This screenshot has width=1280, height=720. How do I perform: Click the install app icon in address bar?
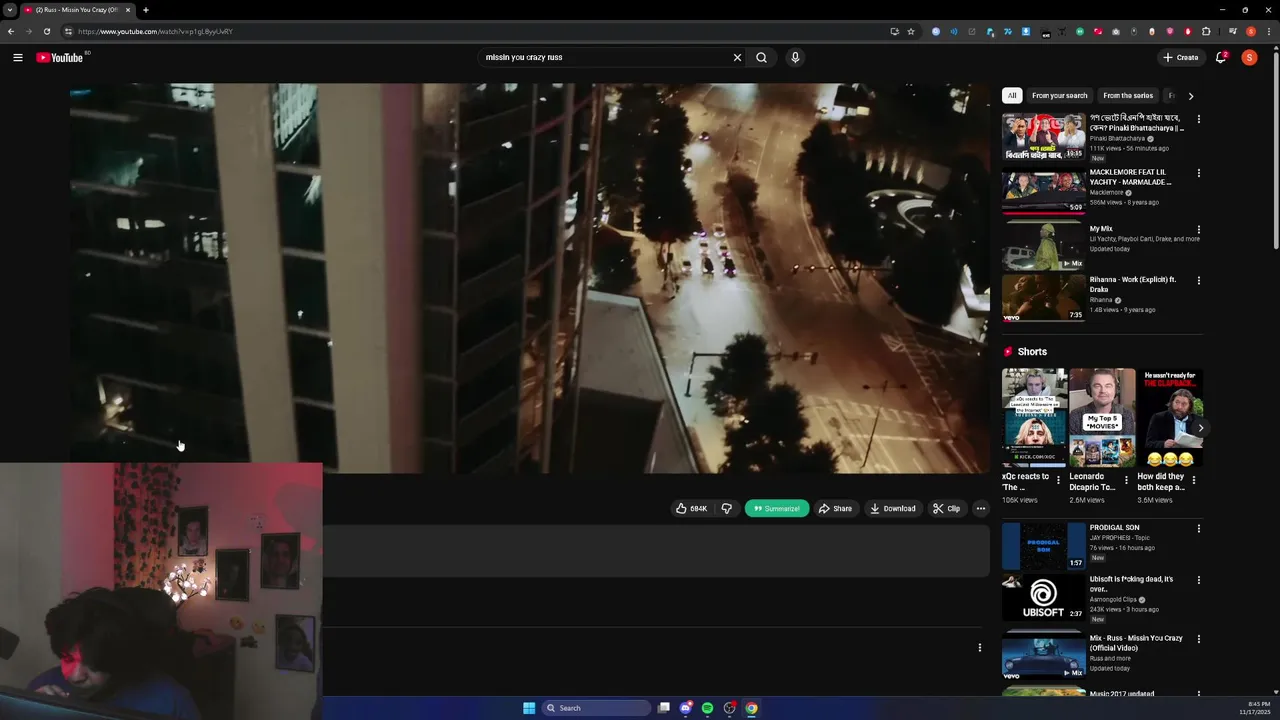coord(894,31)
